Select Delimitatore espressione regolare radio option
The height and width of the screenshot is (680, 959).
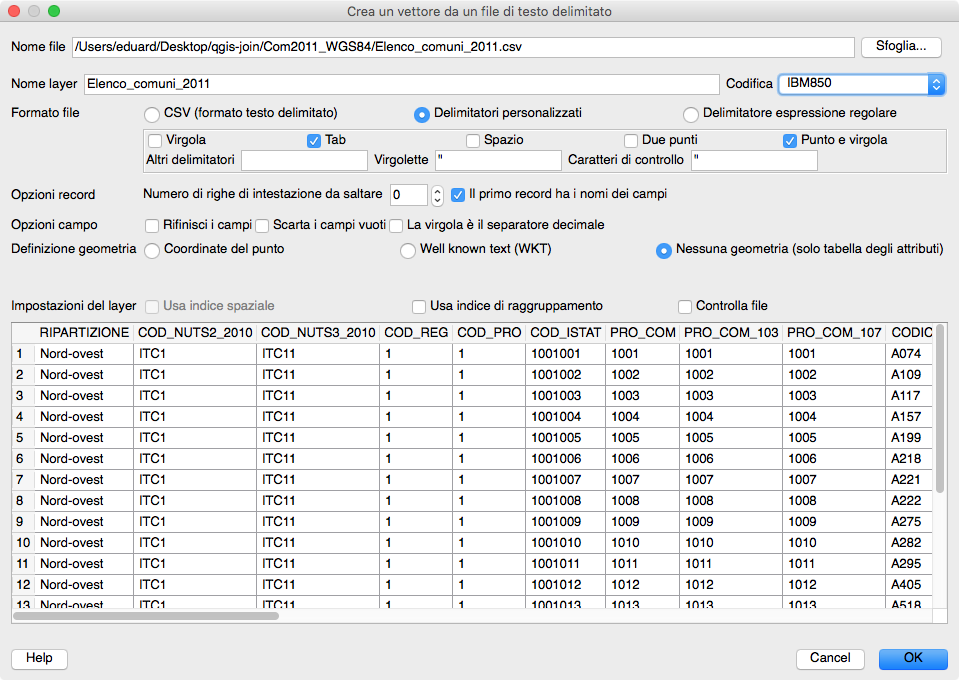(691, 114)
